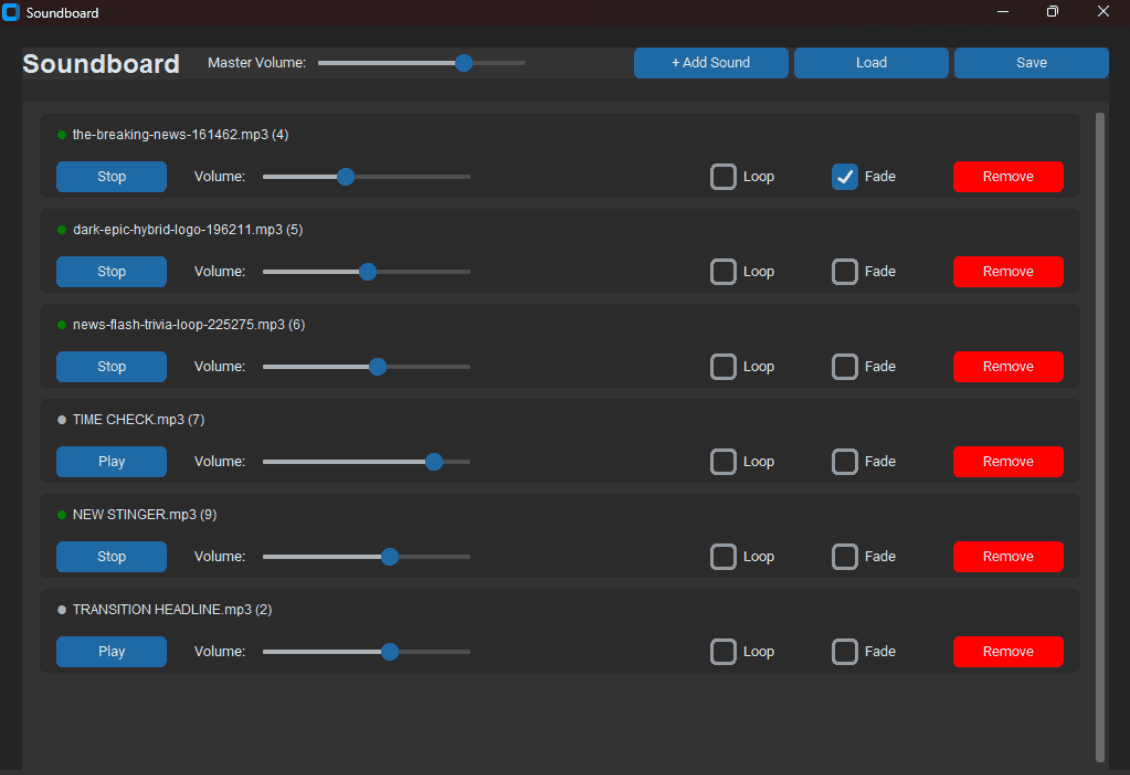1130x775 pixels.
Task: Enable Loop for dark-epic-hybrid-logo-196211.mp3
Action: pyautogui.click(x=723, y=272)
